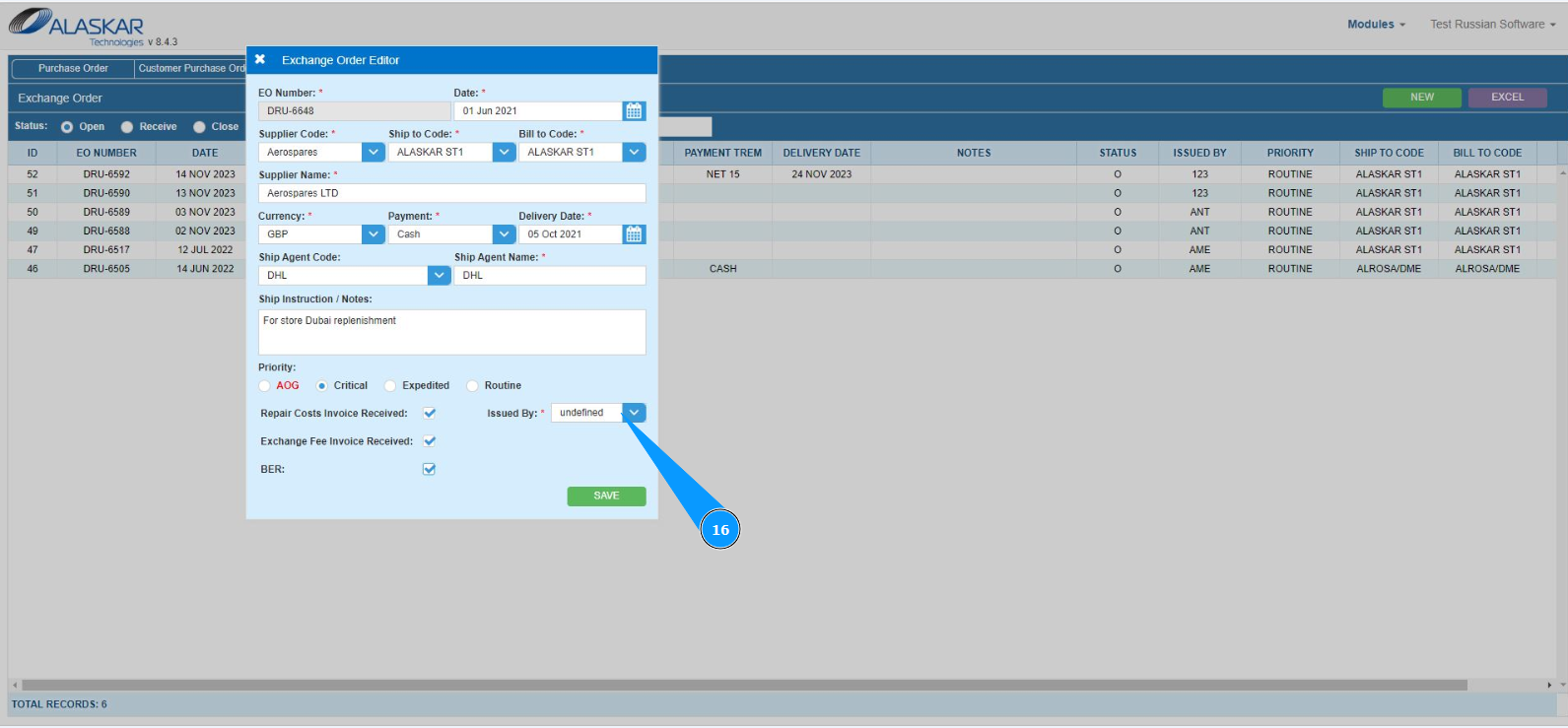Image resolution: width=1568 pixels, height=728 pixels.
Task: Uncheck the BER checkbox
Action: 430,470
